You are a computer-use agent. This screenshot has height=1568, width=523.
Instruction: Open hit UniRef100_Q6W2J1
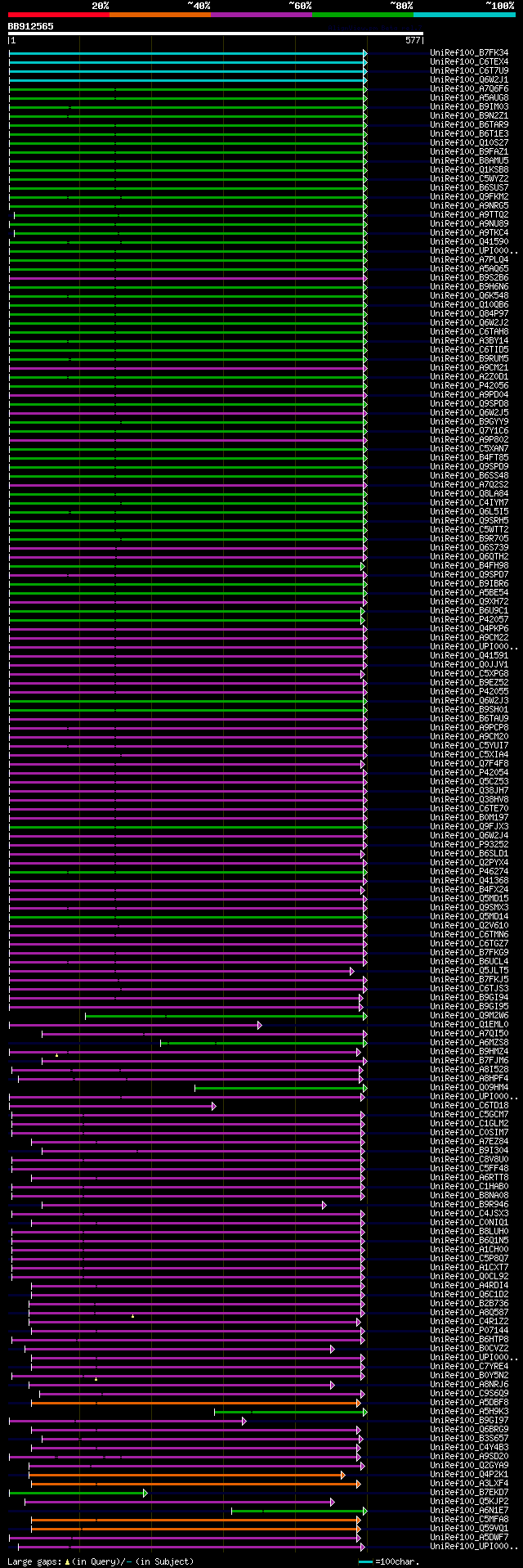point(469,79)
